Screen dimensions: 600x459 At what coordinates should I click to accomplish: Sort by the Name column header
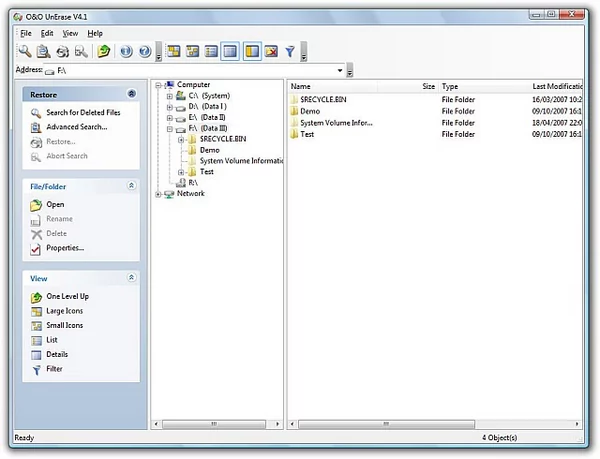click(332, 86)
